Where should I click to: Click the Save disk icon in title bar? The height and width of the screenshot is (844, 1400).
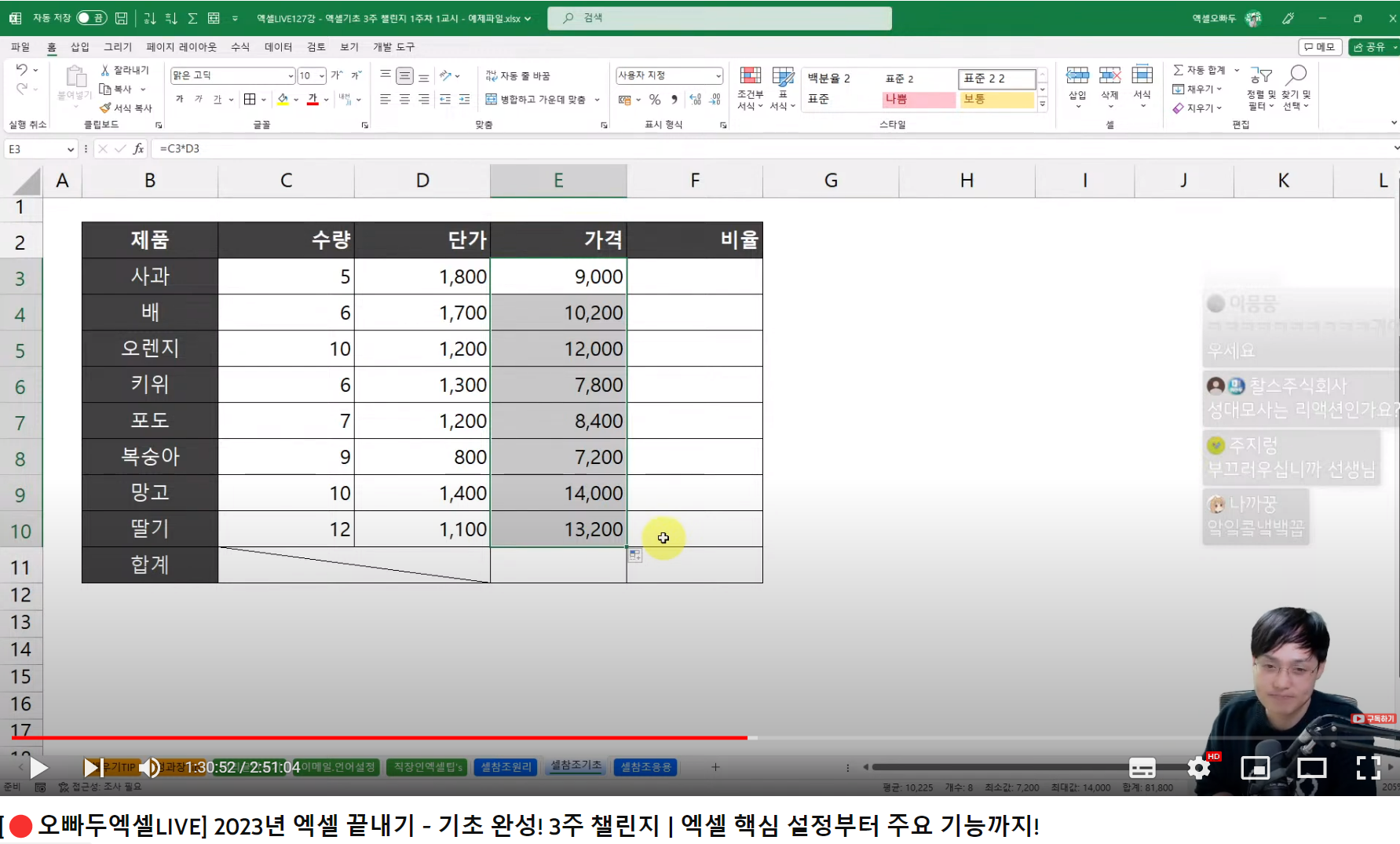click(x=121, y=18)
